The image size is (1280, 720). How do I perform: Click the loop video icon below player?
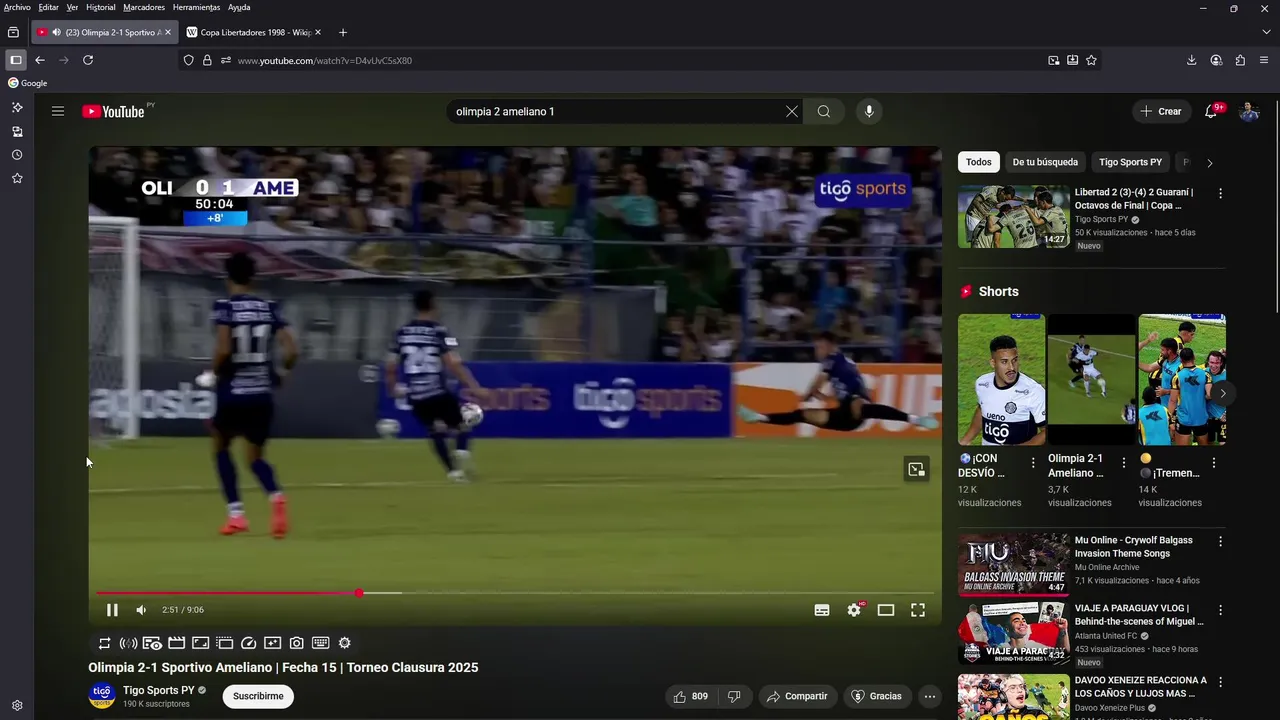[104, 643]
